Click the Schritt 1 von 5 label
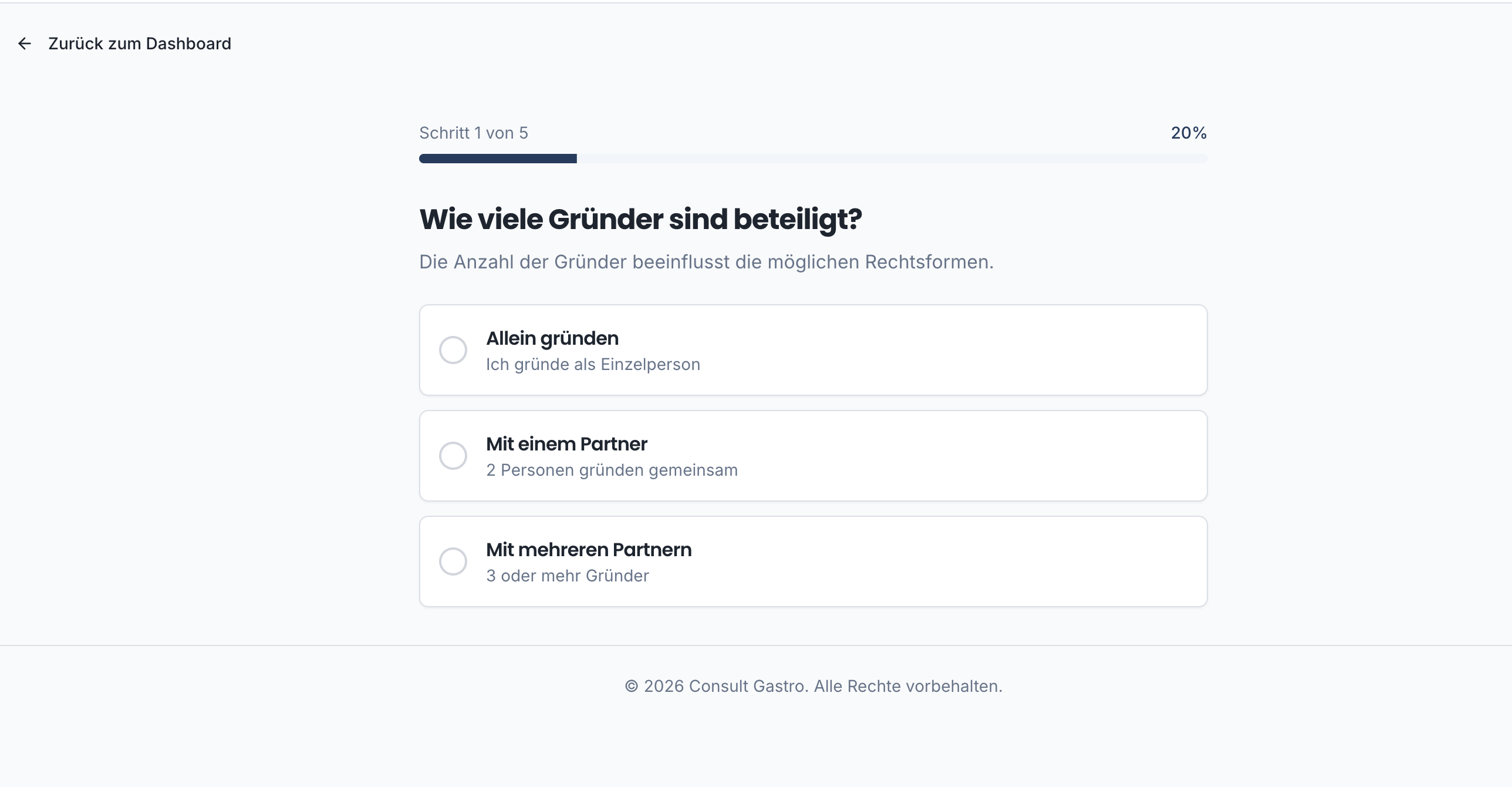Screen dimensions: 1512x787 [473, 133]
